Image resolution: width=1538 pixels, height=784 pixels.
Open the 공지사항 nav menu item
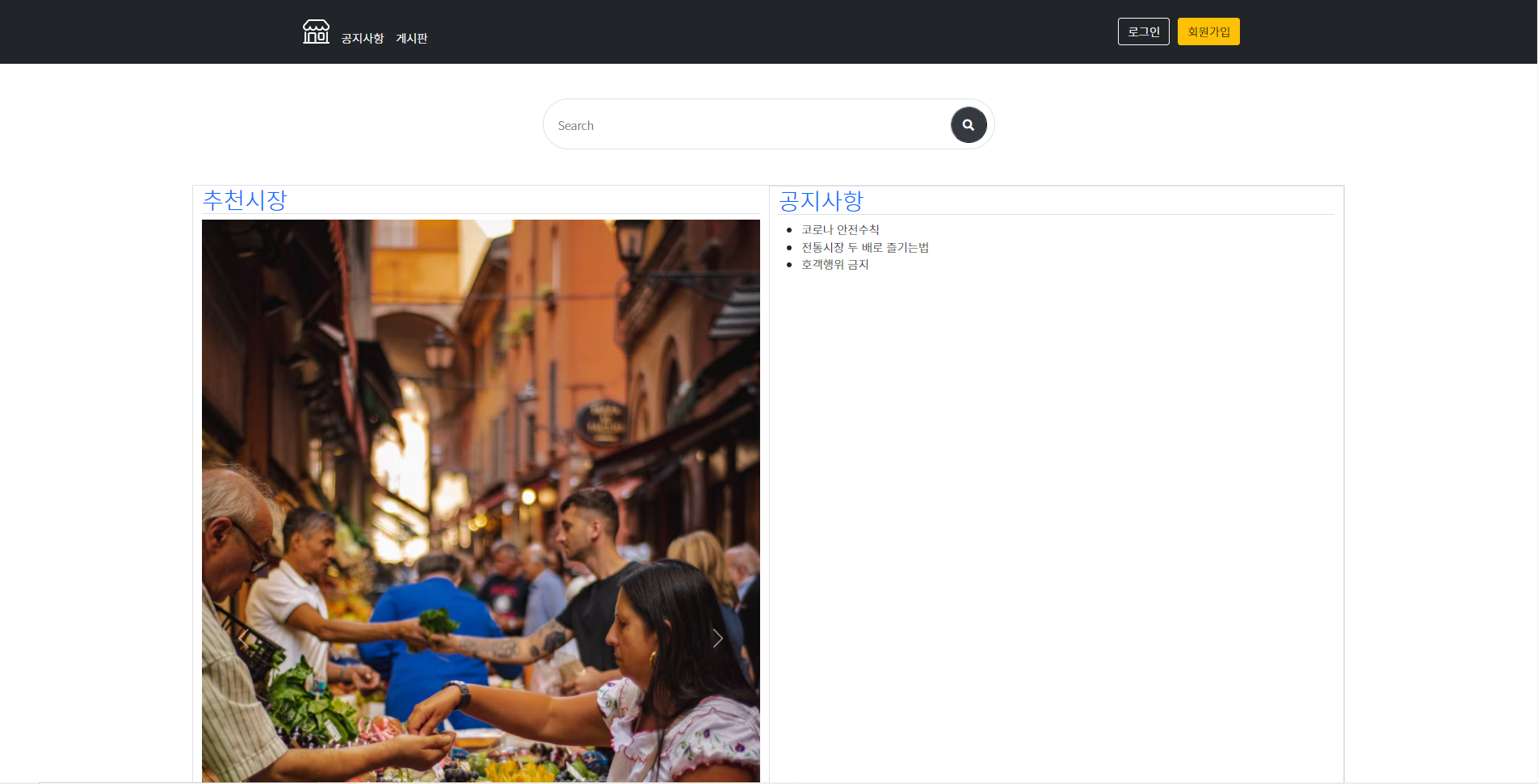coord(362,39)
